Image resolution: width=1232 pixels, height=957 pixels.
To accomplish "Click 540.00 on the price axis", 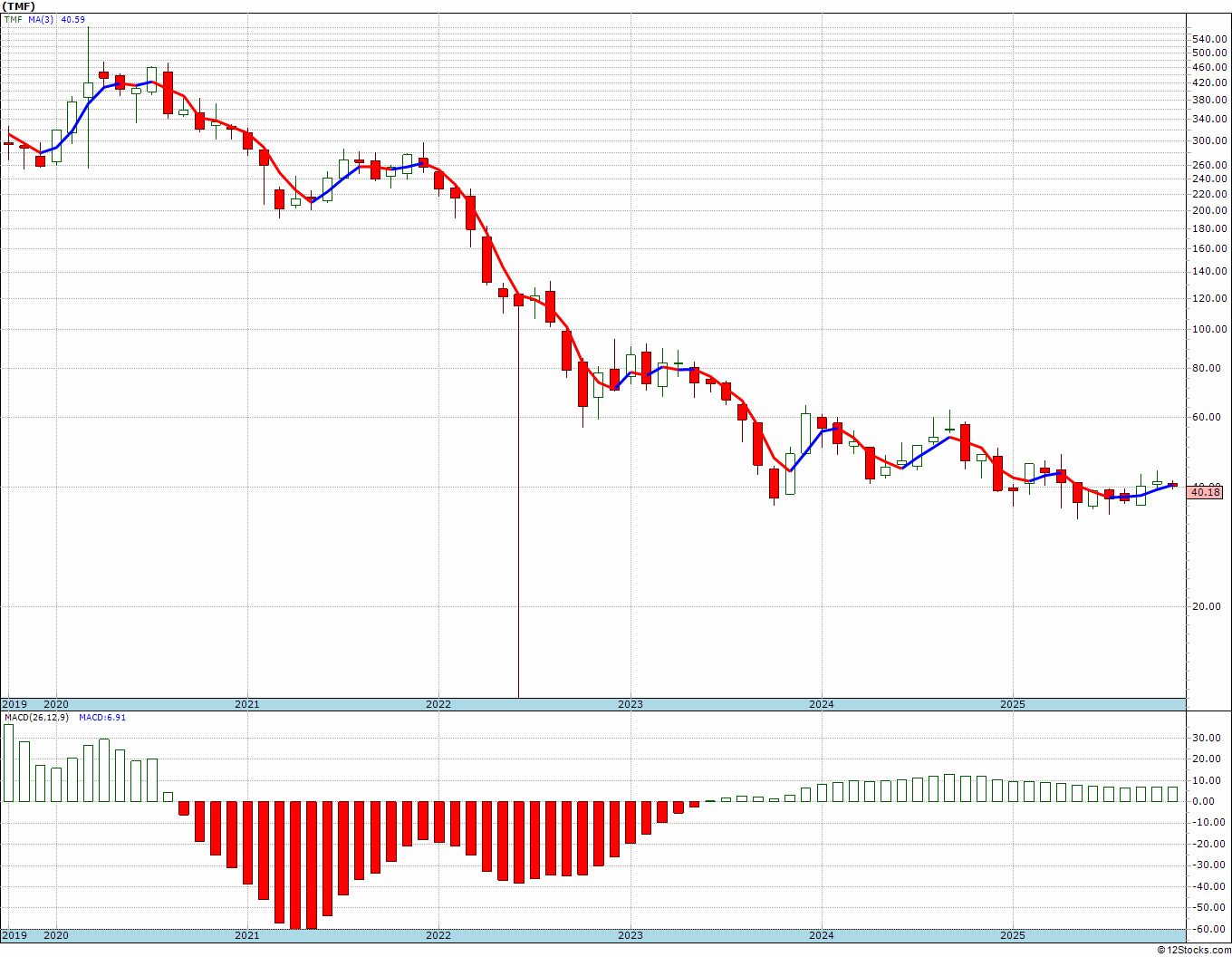I will (x=1210, y=39).
